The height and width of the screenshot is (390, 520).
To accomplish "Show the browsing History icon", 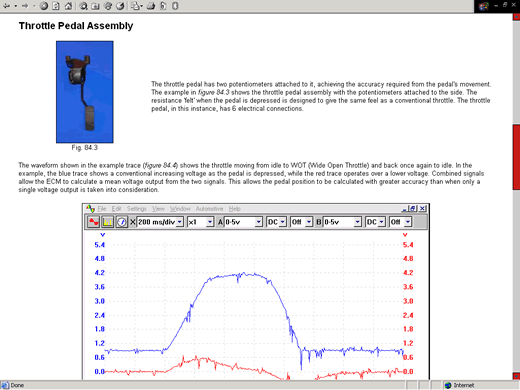I will (x=120, y=6).
